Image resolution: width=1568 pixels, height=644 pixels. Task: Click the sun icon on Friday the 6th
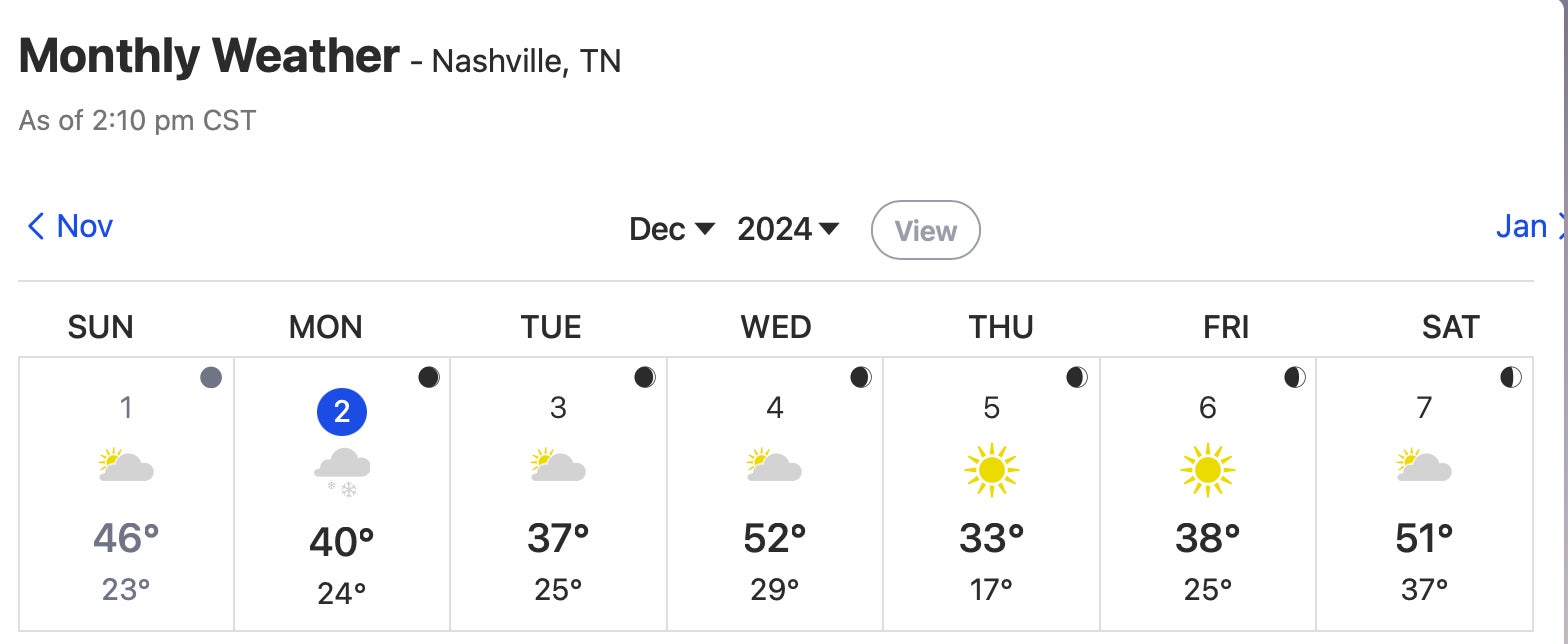coord(1207,469)
